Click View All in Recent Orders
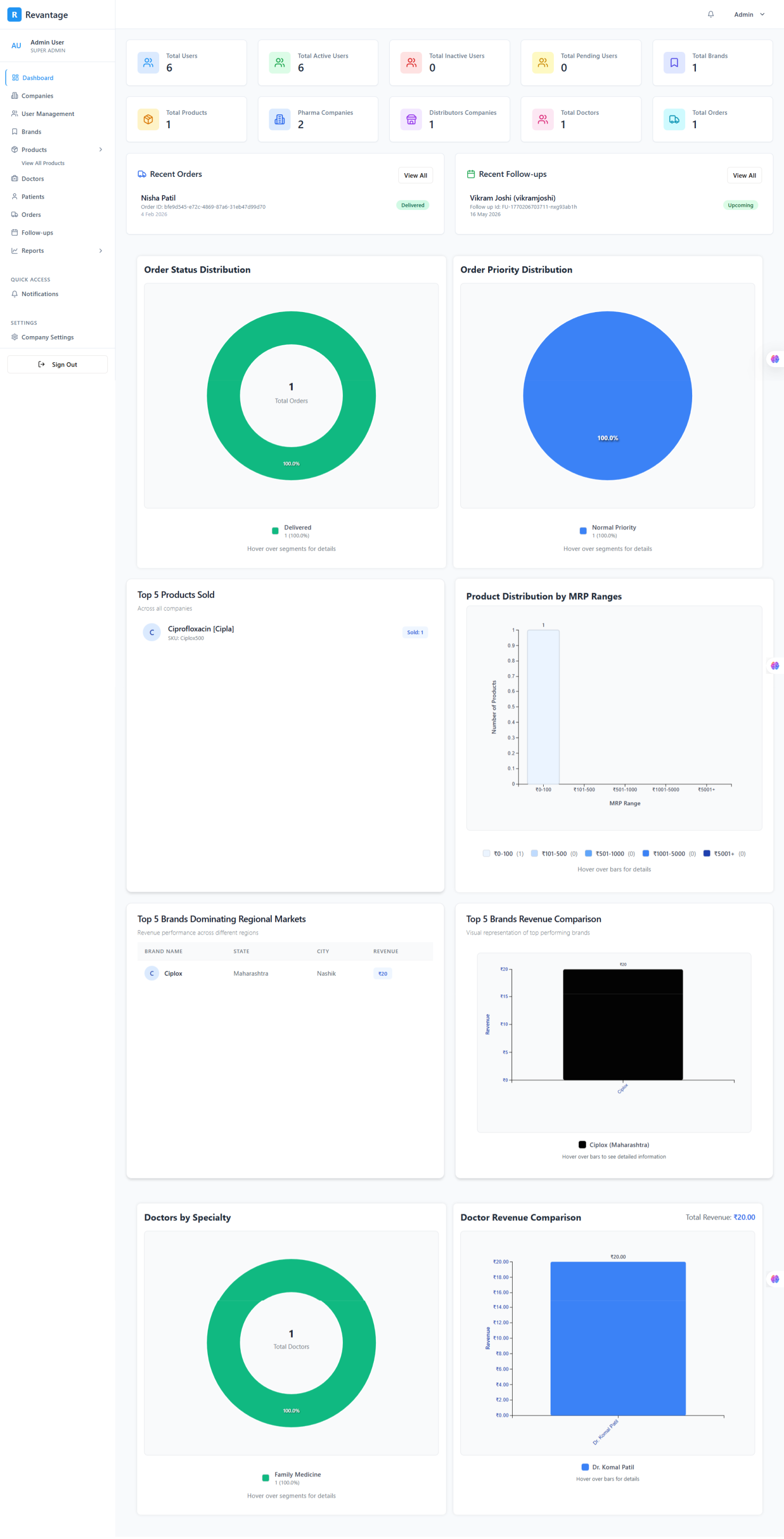This screenshot has width=784, height=1539. 415,176
